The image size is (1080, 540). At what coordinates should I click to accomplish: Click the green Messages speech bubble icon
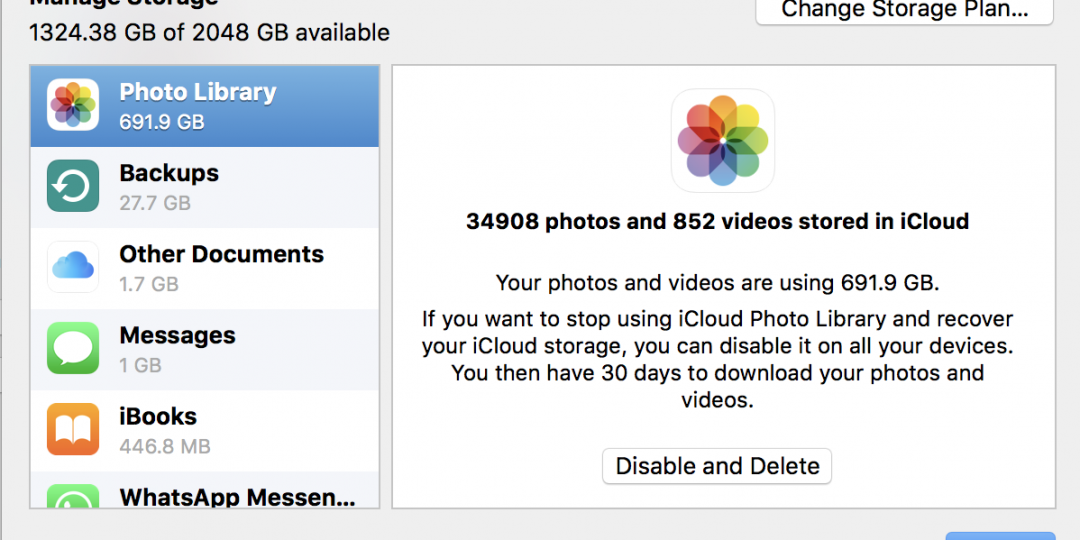click(x=73, y=349)
